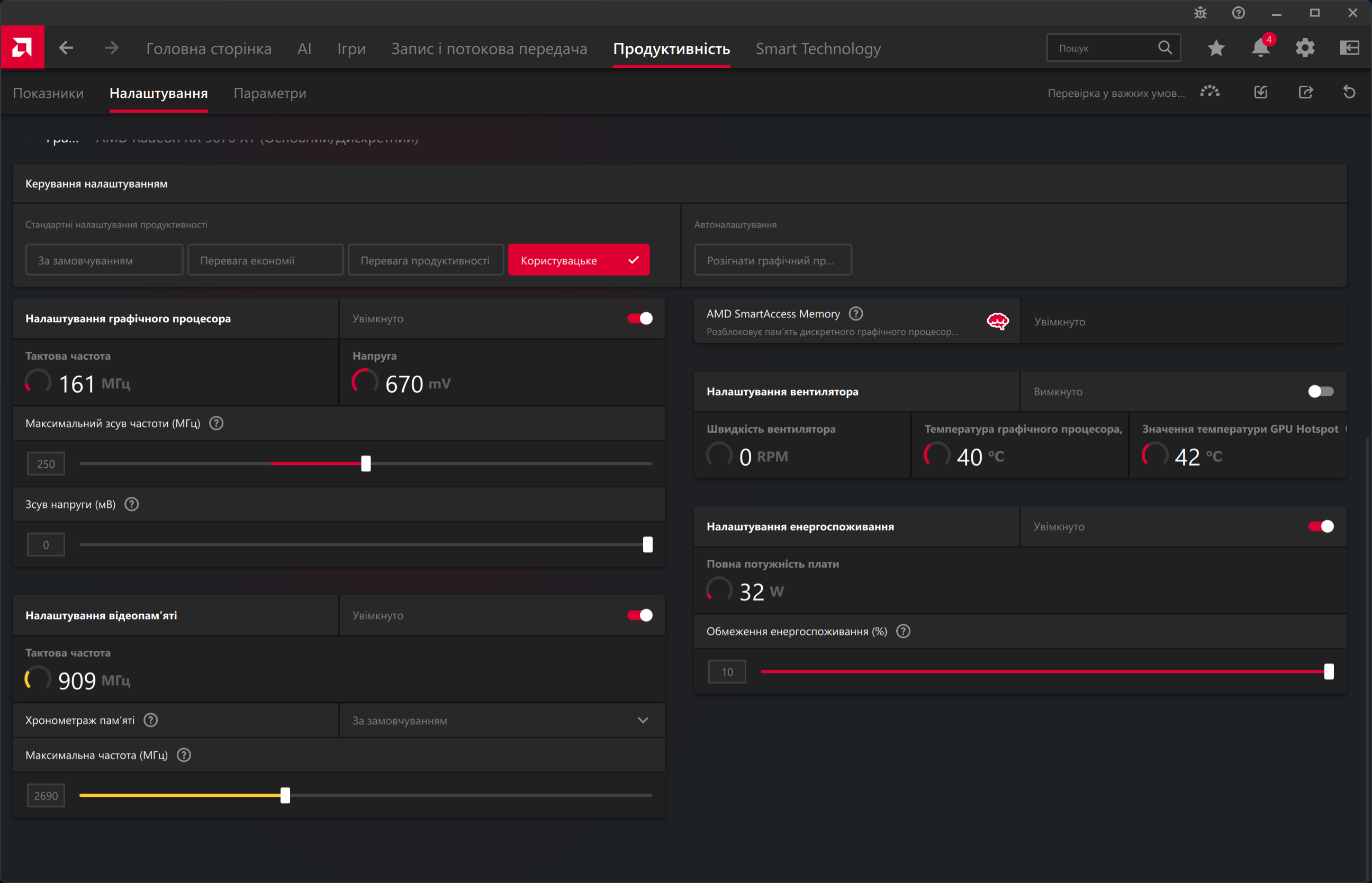1372x883 pixels.
Task: Open the bug report icon
Action: click(x=1200, y=13)
